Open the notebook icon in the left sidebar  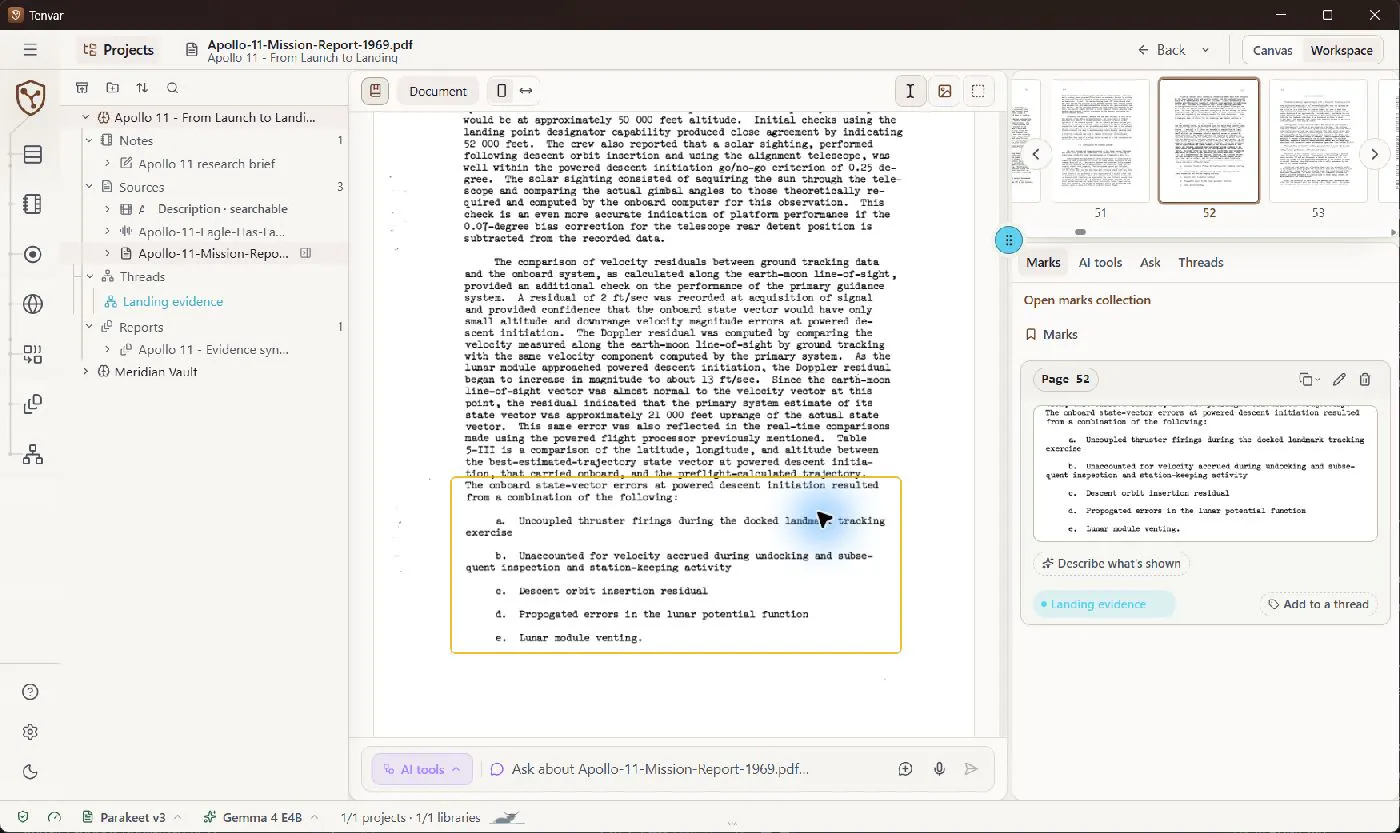32,204
